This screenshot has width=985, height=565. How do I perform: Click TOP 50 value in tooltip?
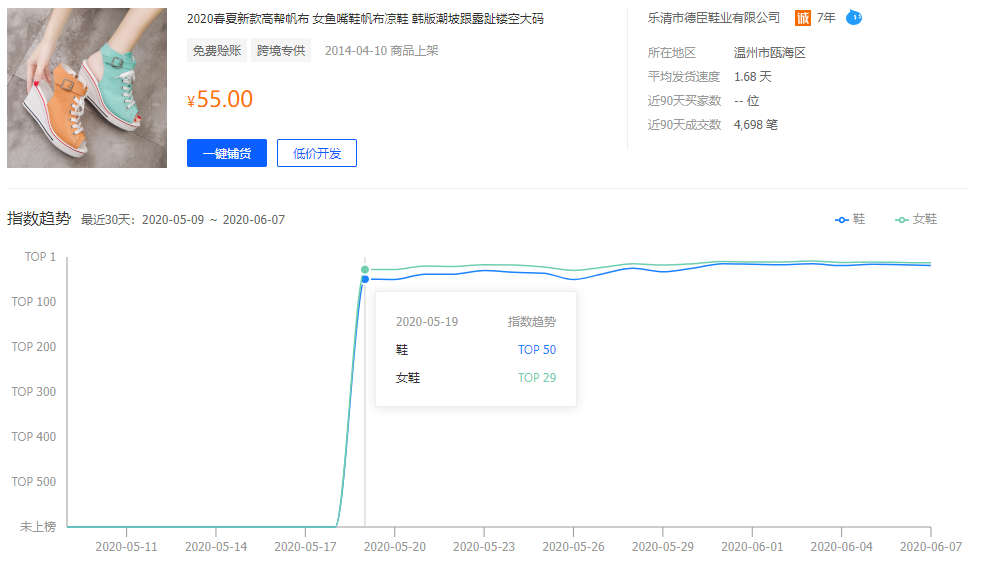click(x=537, y=349)
